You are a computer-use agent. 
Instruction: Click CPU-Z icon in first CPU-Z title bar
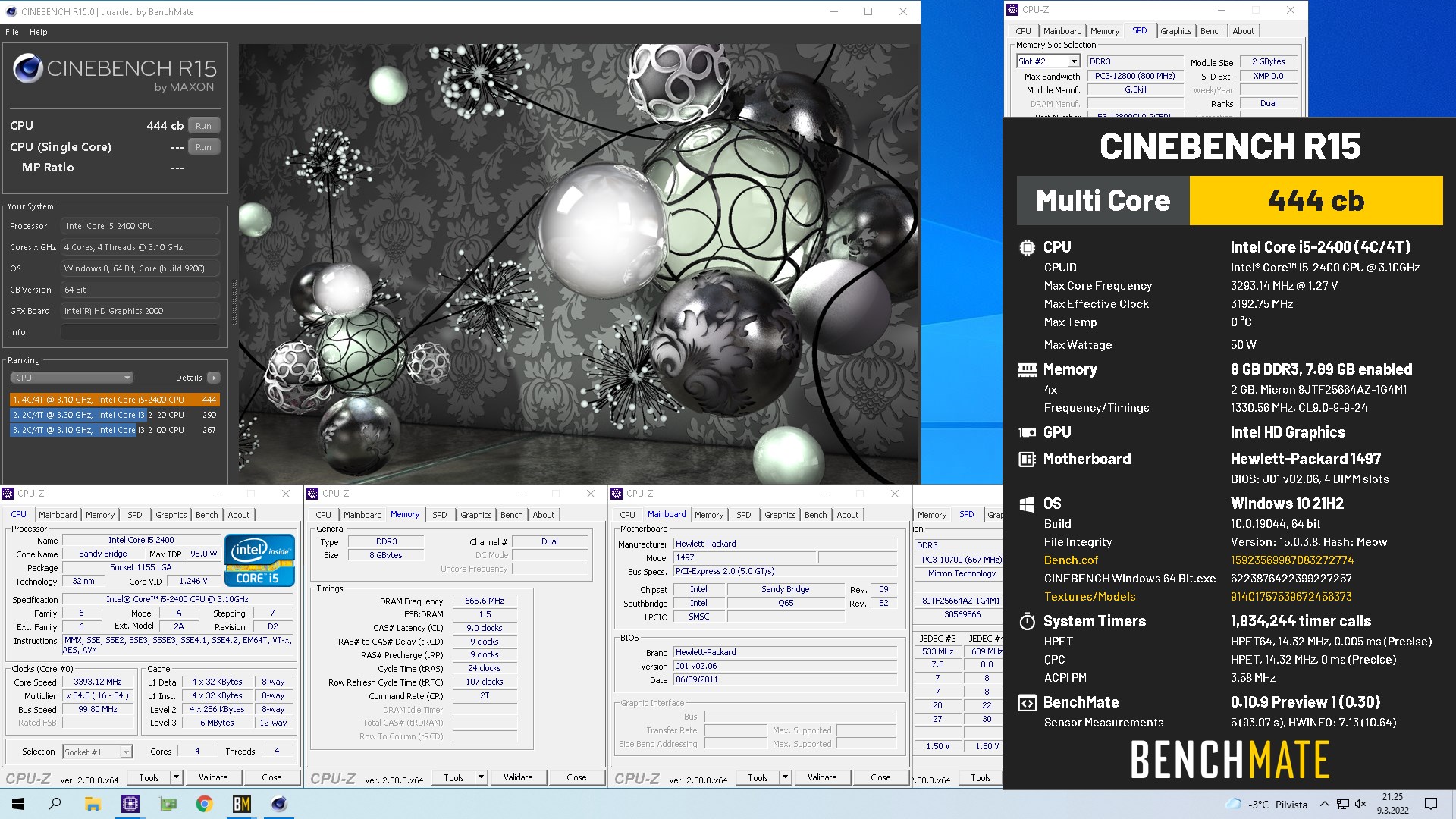8,494
